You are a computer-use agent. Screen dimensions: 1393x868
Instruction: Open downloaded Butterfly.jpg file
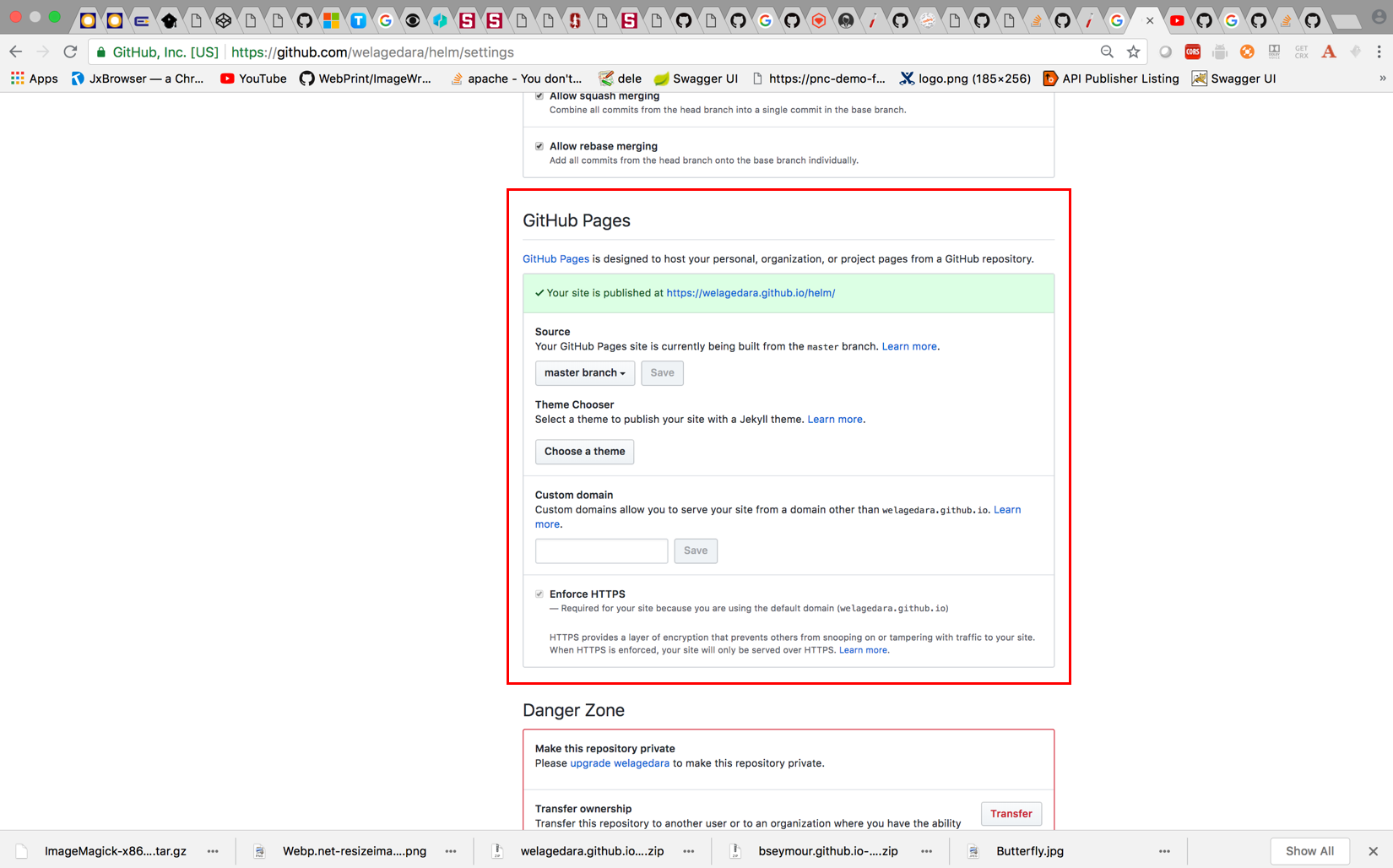click(1016, 851)
